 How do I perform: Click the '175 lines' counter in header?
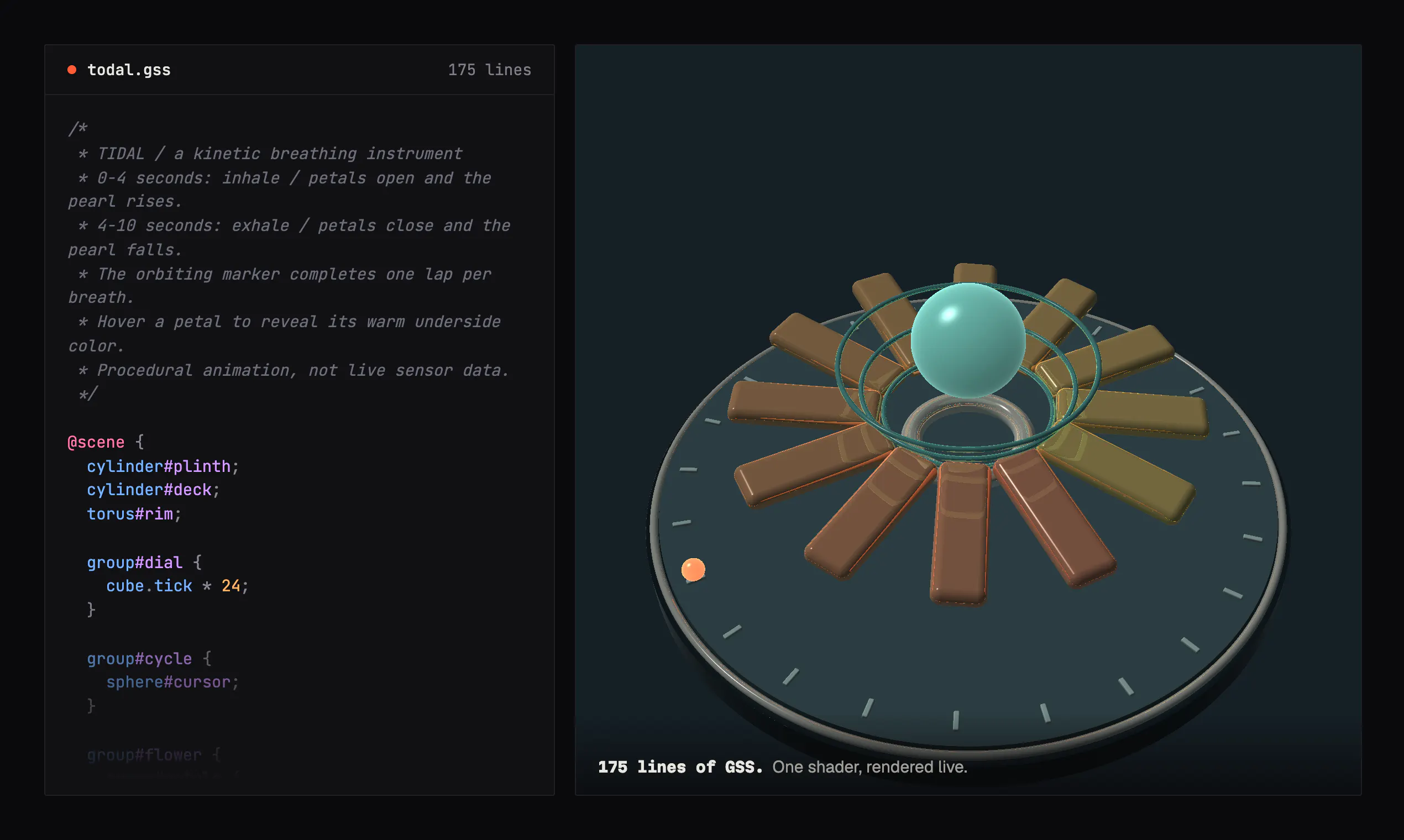pyautogui.click(x=489, y=70)
